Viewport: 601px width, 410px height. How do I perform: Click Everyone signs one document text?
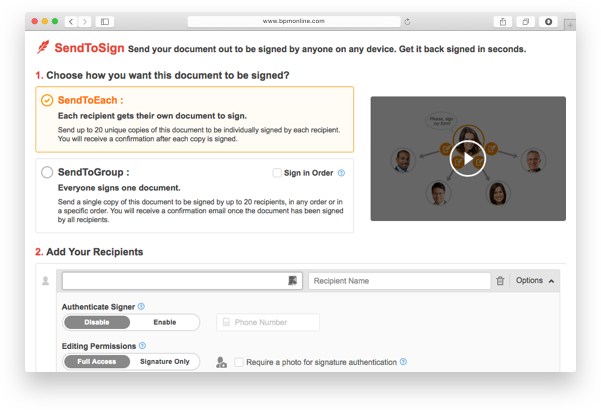[119, 188]
